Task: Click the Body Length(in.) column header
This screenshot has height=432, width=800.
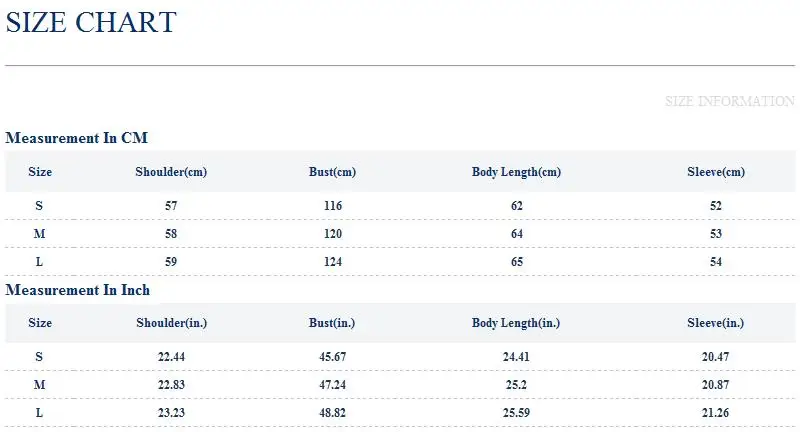Action: coord(516,323)
